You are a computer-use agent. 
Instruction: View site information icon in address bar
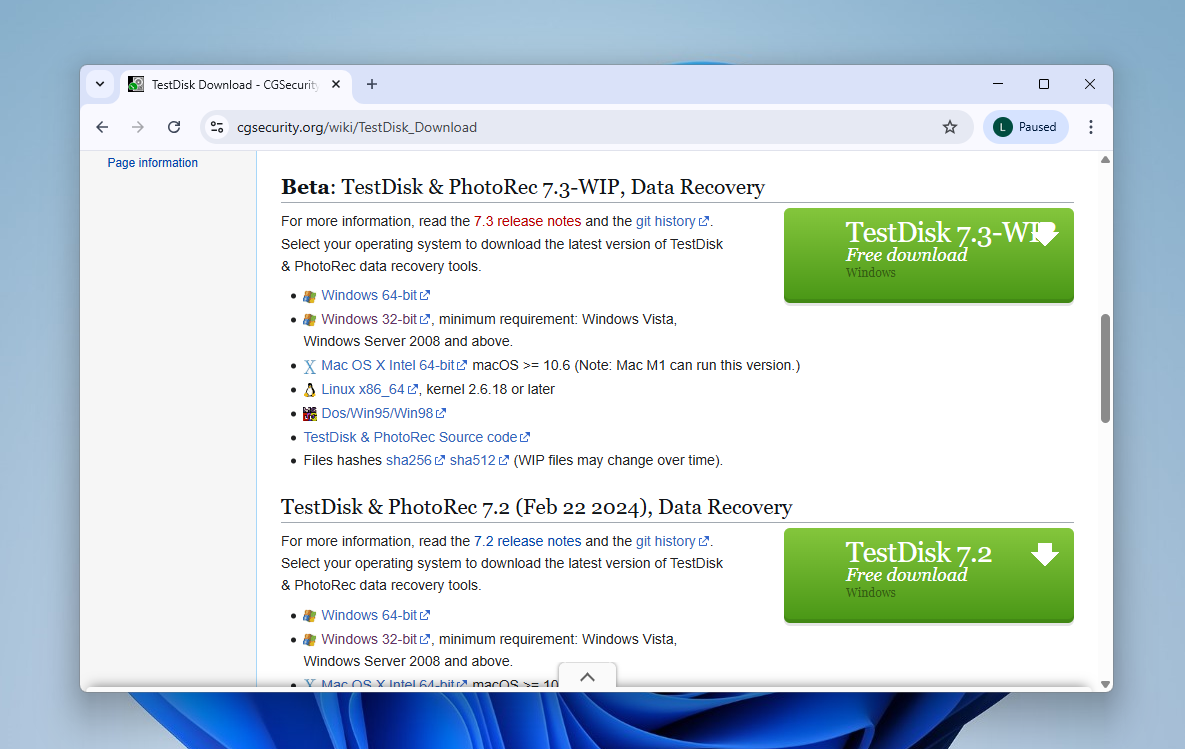(217, 127)
